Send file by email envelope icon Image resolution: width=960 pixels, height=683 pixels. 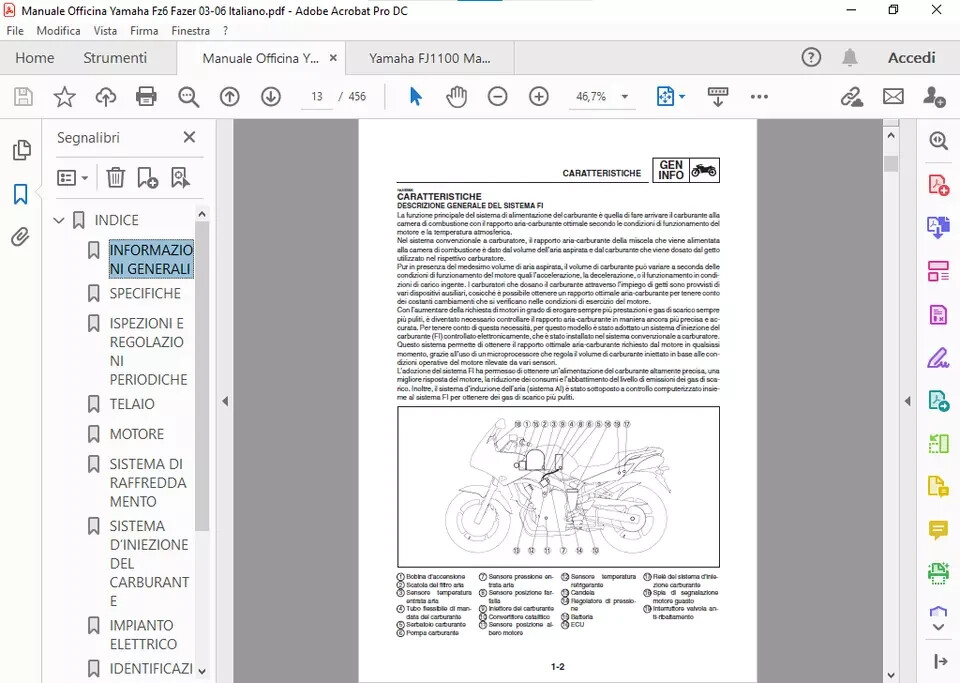pos(893,97)
